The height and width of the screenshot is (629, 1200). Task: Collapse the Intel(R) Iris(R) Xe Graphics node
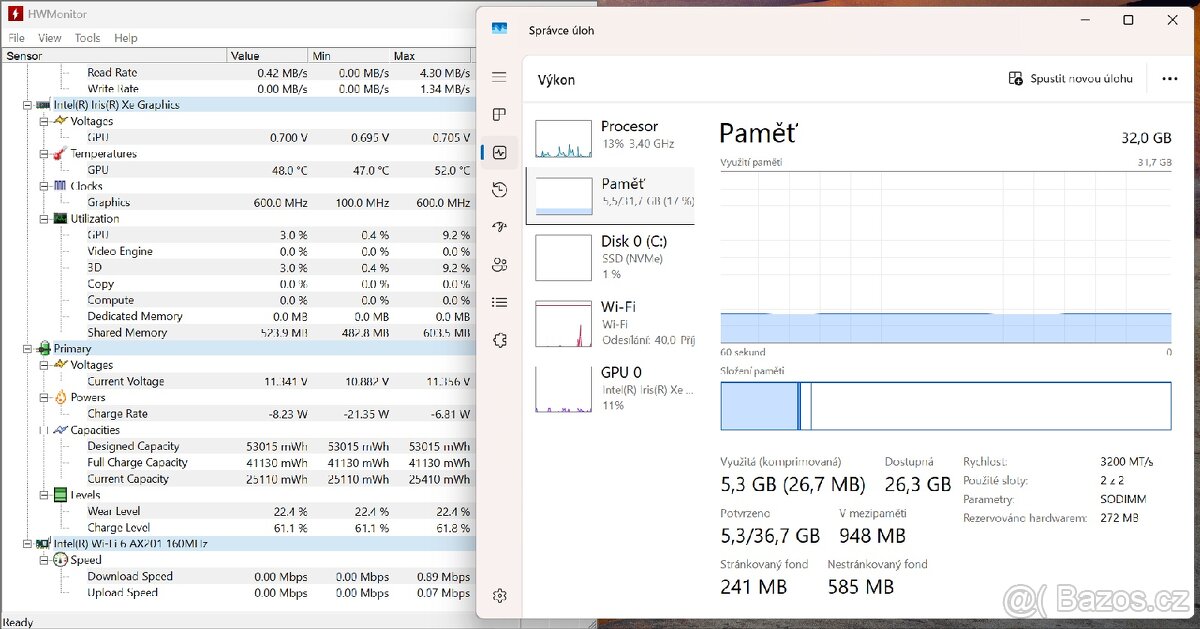click(x=27, y=104)
